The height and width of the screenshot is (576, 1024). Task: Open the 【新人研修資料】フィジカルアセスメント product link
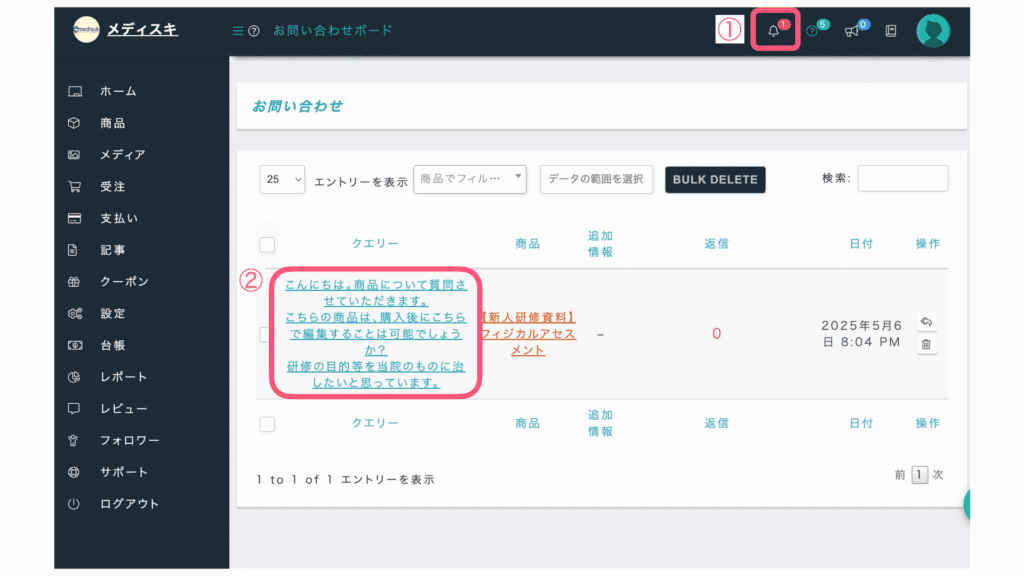[x=528, y=334]
